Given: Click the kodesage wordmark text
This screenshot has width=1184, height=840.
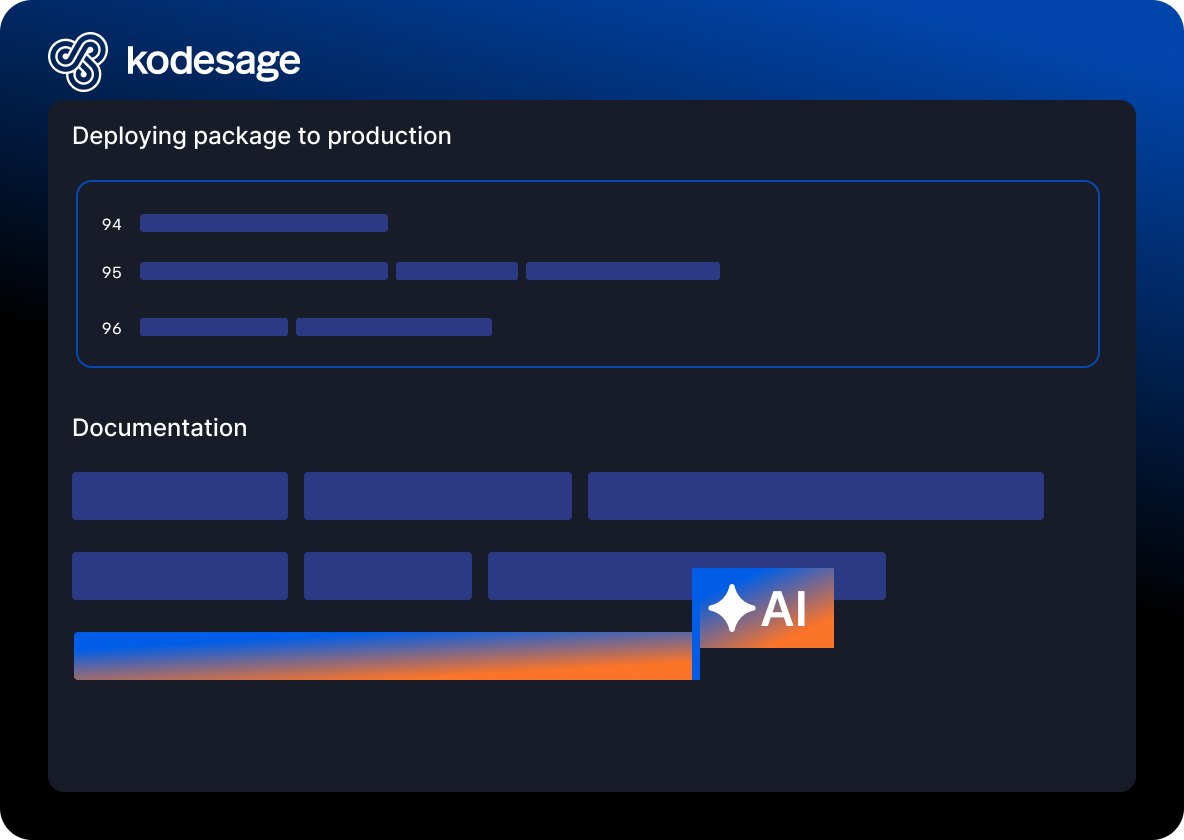Looking at the screenshot, I should [214, 61].
